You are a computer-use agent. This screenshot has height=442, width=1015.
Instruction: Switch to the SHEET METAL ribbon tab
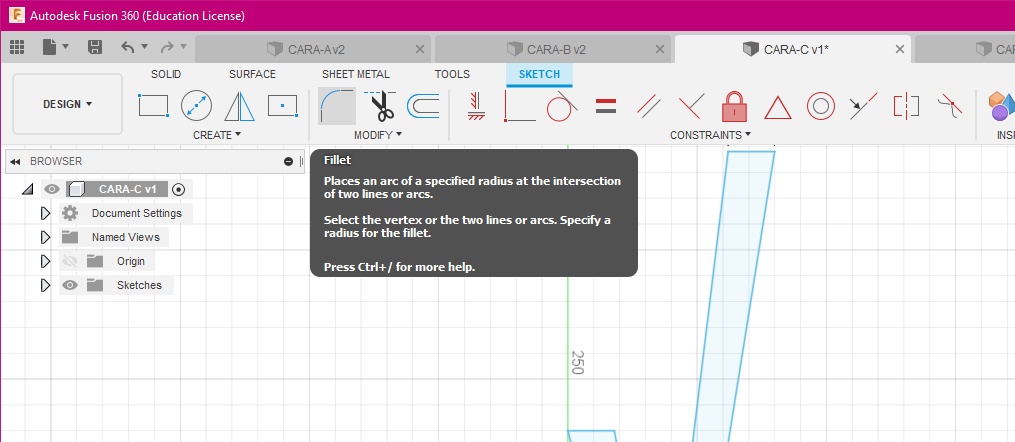356,74
